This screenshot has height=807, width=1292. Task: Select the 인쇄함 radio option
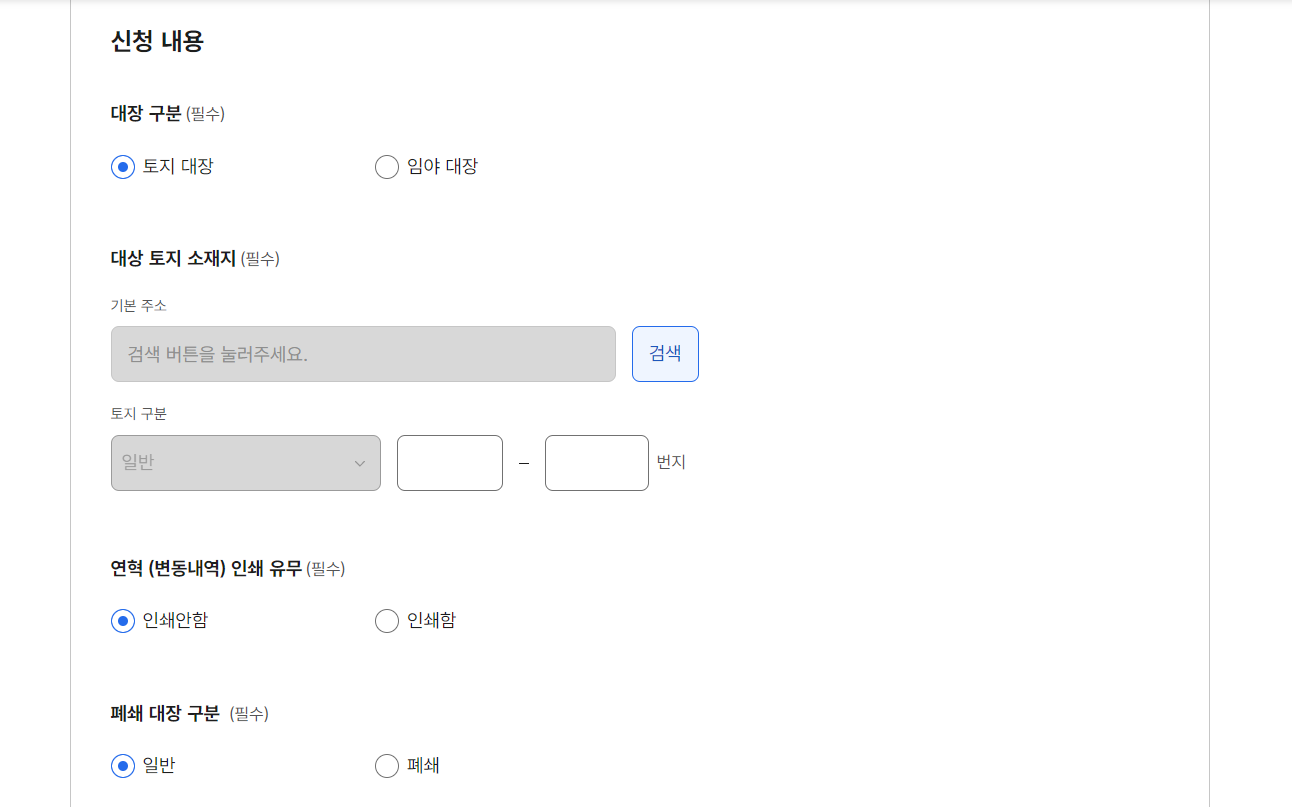click(x=387, y=620)
